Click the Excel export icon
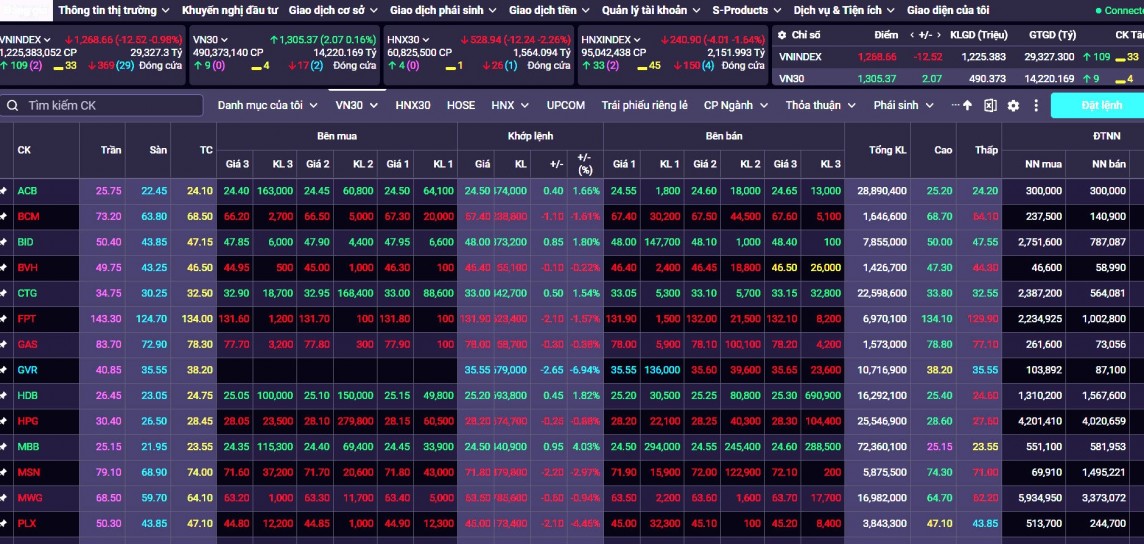The image size is (1144, 544). (x=990, y=105)
